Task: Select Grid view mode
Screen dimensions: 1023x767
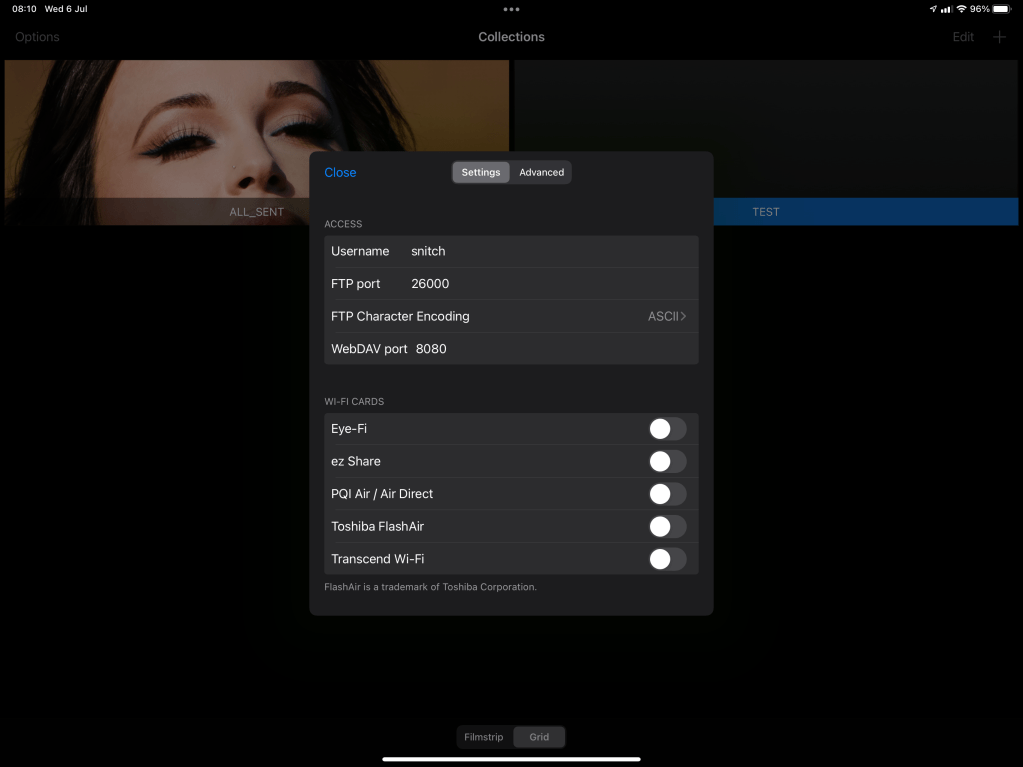Action: click(x=539, y=737)
